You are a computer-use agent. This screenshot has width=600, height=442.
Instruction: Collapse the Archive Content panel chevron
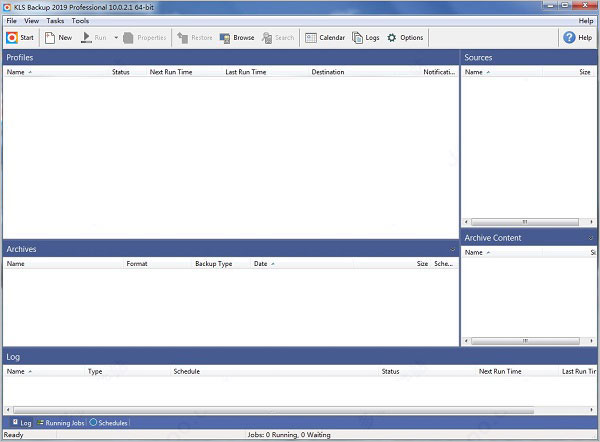click(591, 238)
